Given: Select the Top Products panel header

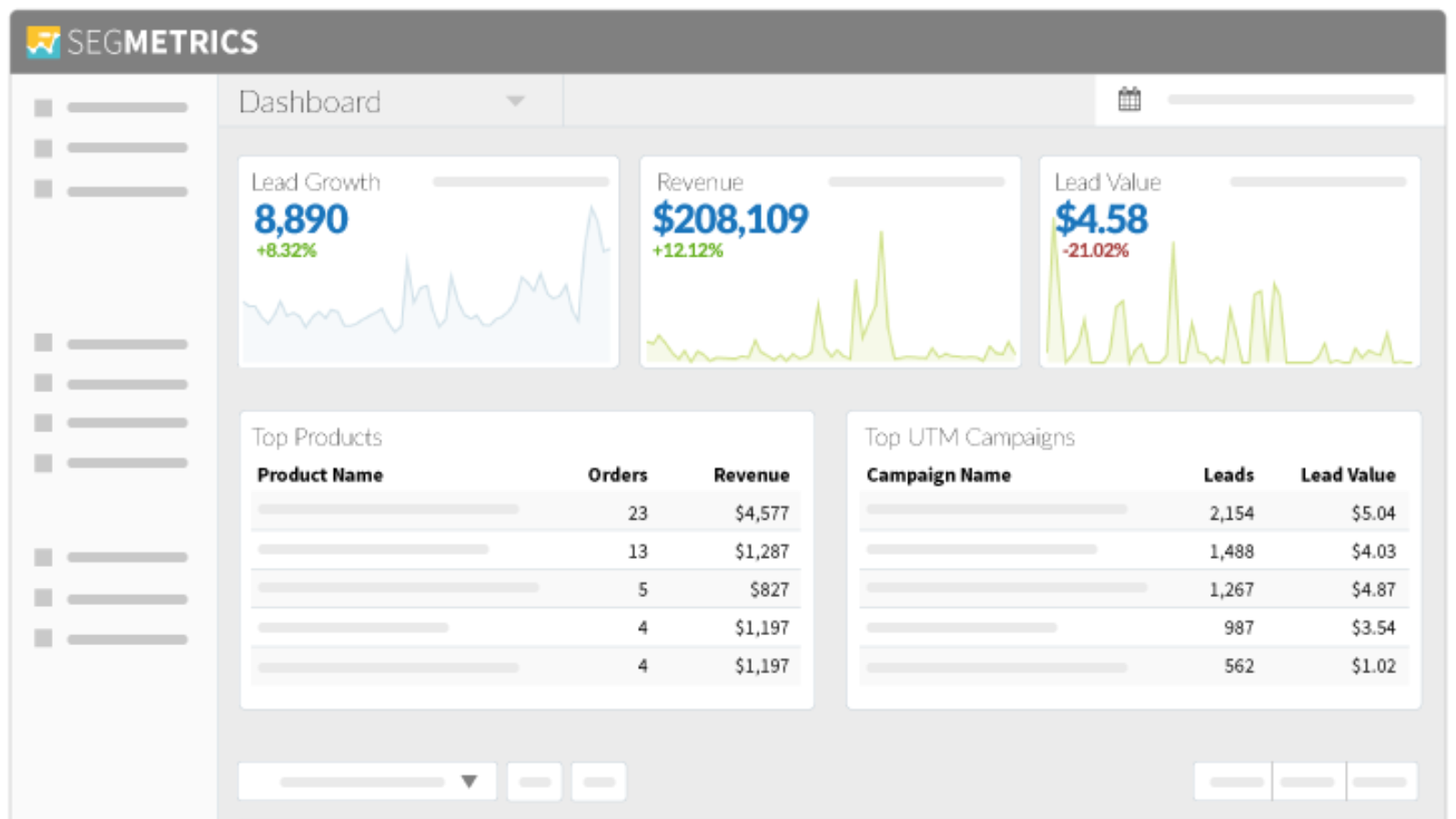Looking at the screenshot, I should coord(318,438).
